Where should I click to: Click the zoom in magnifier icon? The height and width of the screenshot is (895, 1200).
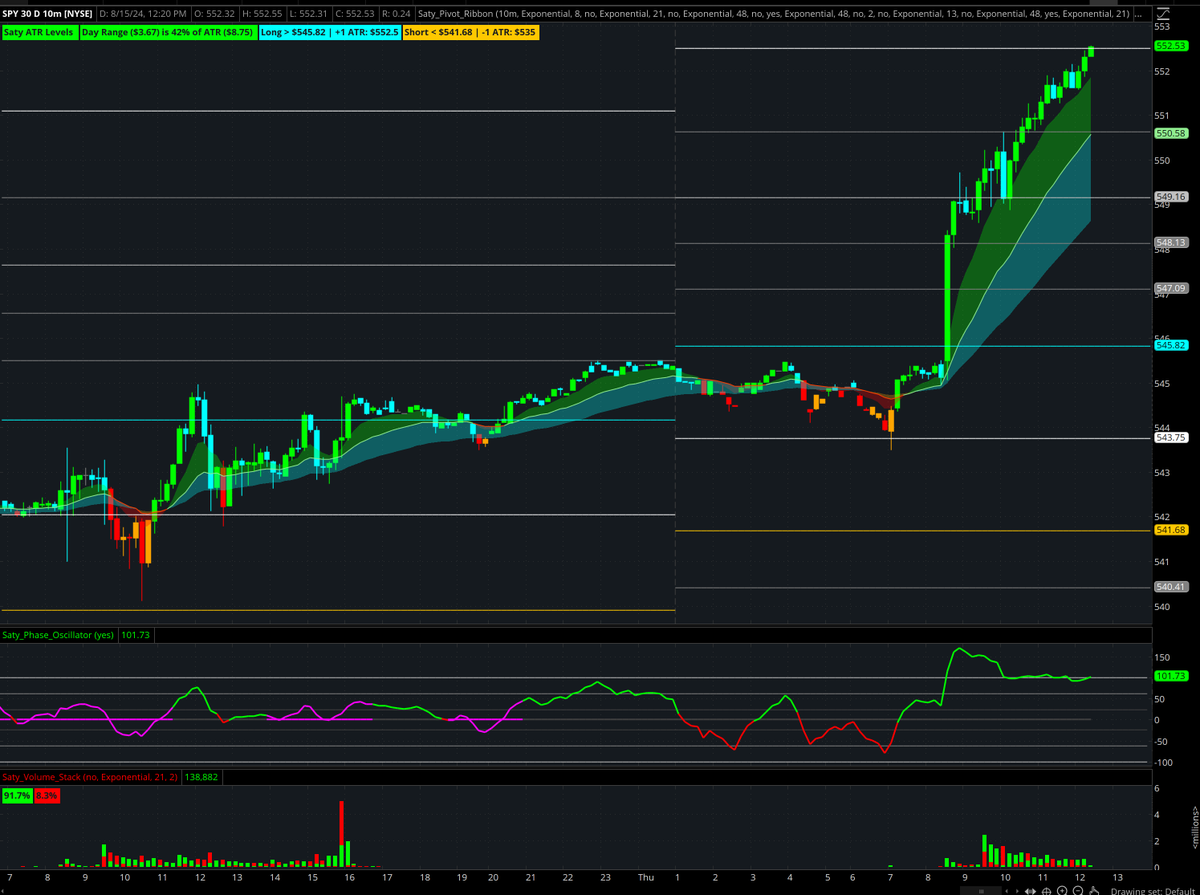tap(1062, 890)
